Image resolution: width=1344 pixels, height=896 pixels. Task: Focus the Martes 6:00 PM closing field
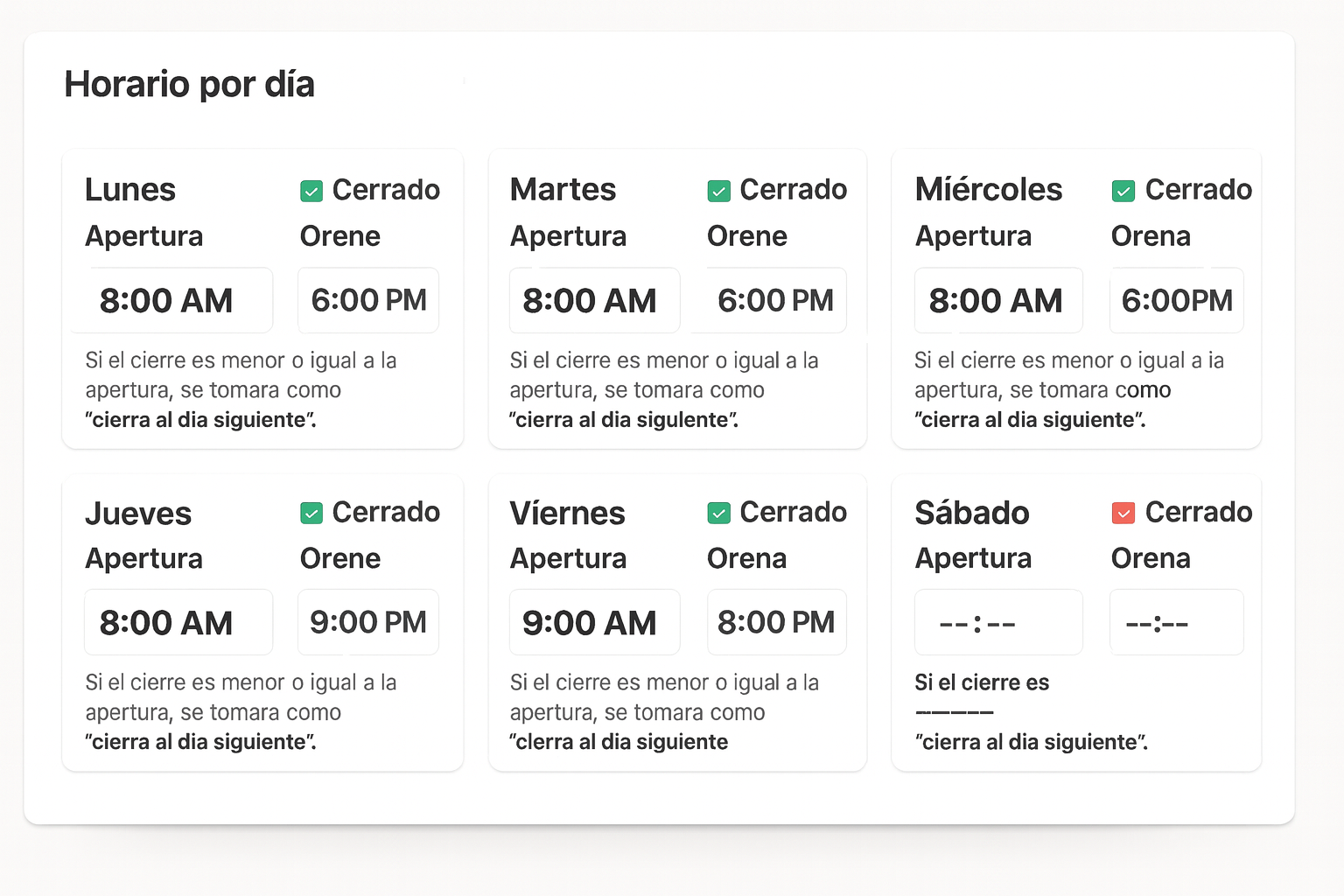[776, 301]
